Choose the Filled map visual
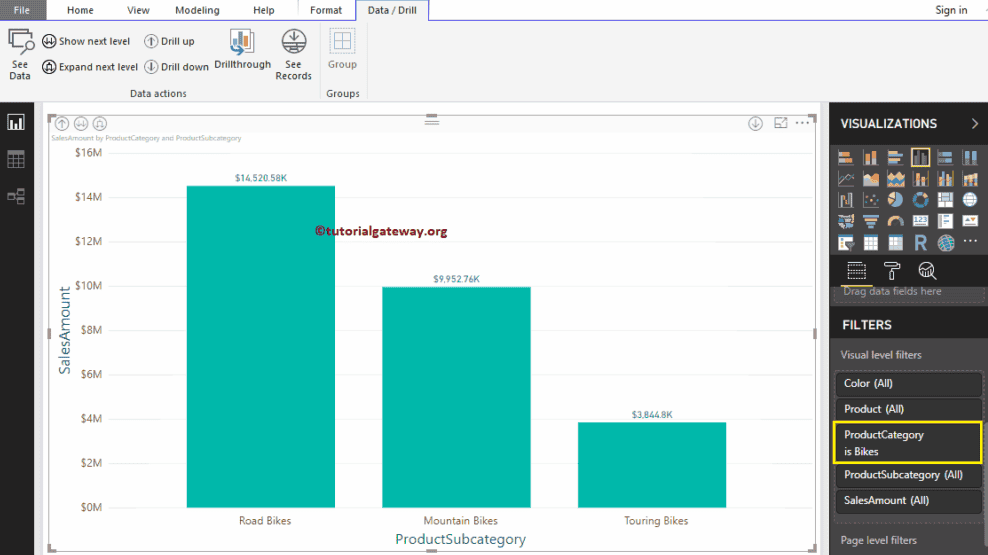Screen dimensions: 988x555 [846, 221]
